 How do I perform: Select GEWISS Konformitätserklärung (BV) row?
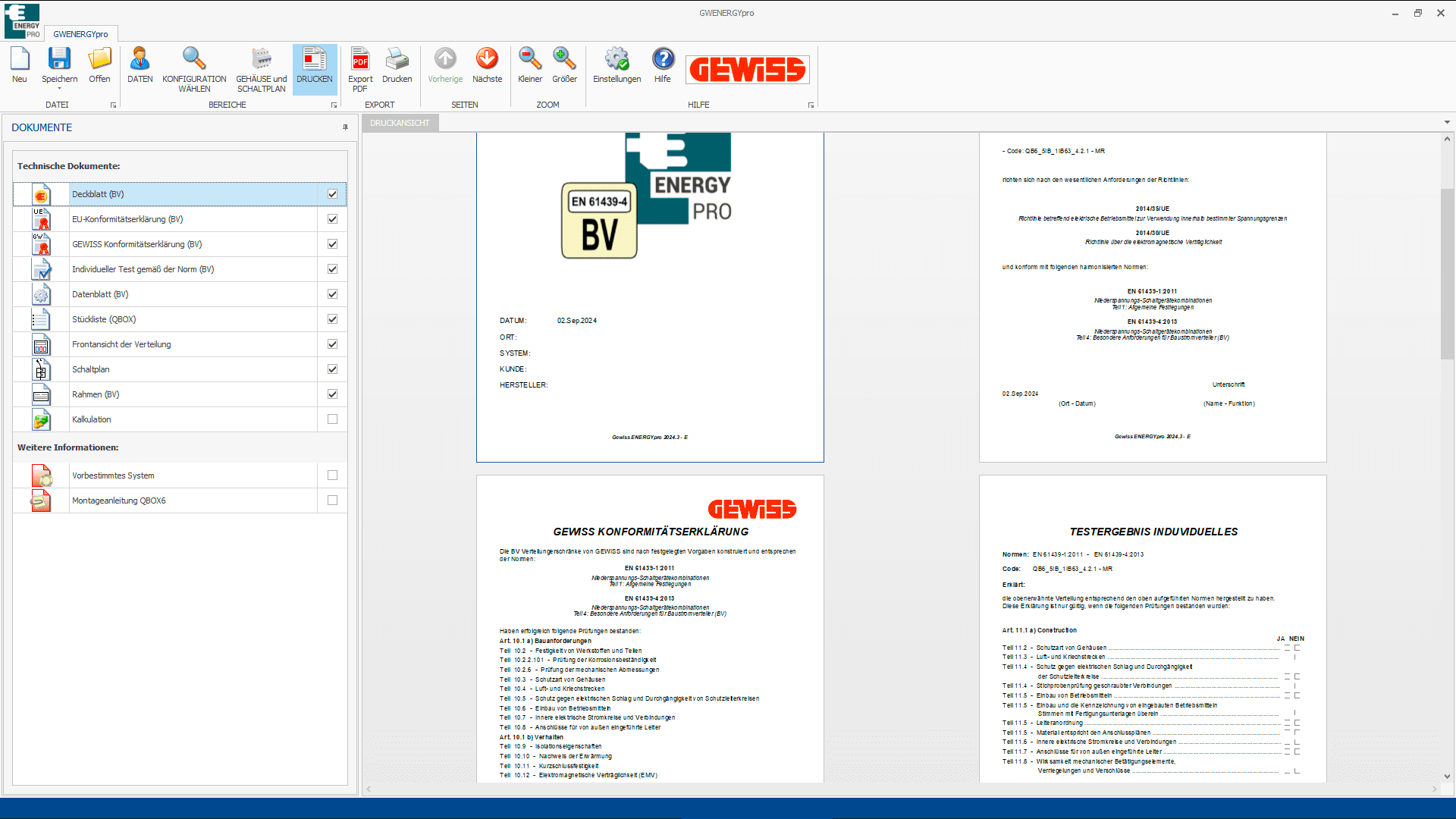pos(180,244)
